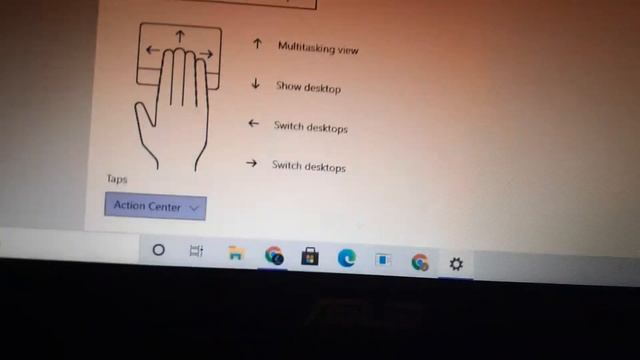Click 'Switch desktops' beside the right arrow
The height and width of the screenshot is (360, 640).
point(309,166)
